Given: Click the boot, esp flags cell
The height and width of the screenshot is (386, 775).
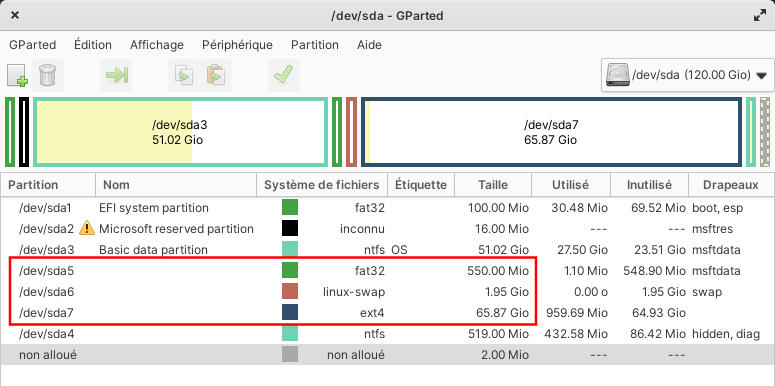Looking at the screenshot, I should pos(717,208).
